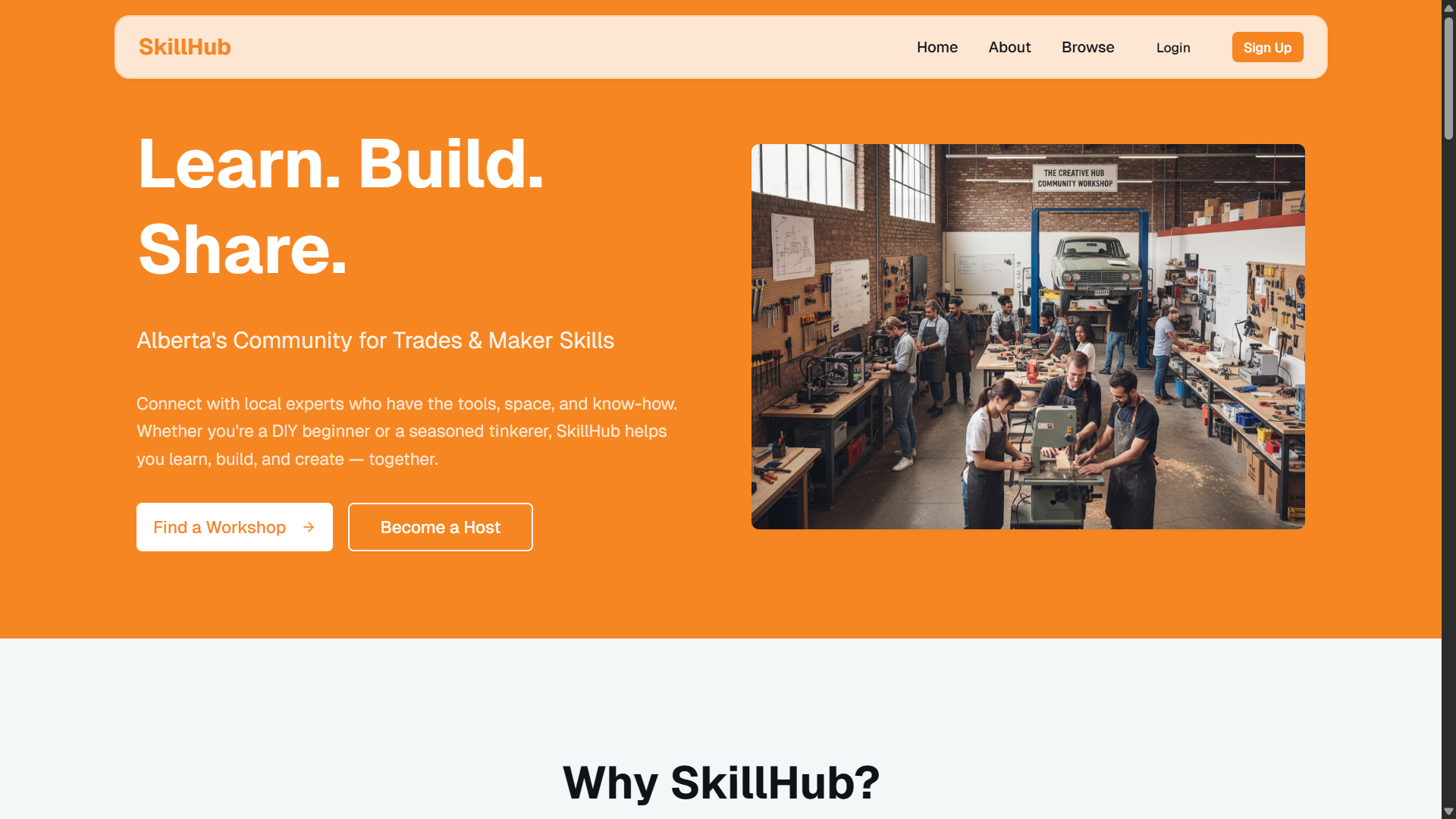Click the Why SkillHub? heading
The width and height of the screenshot is (1456, 819).
[720, 783]
